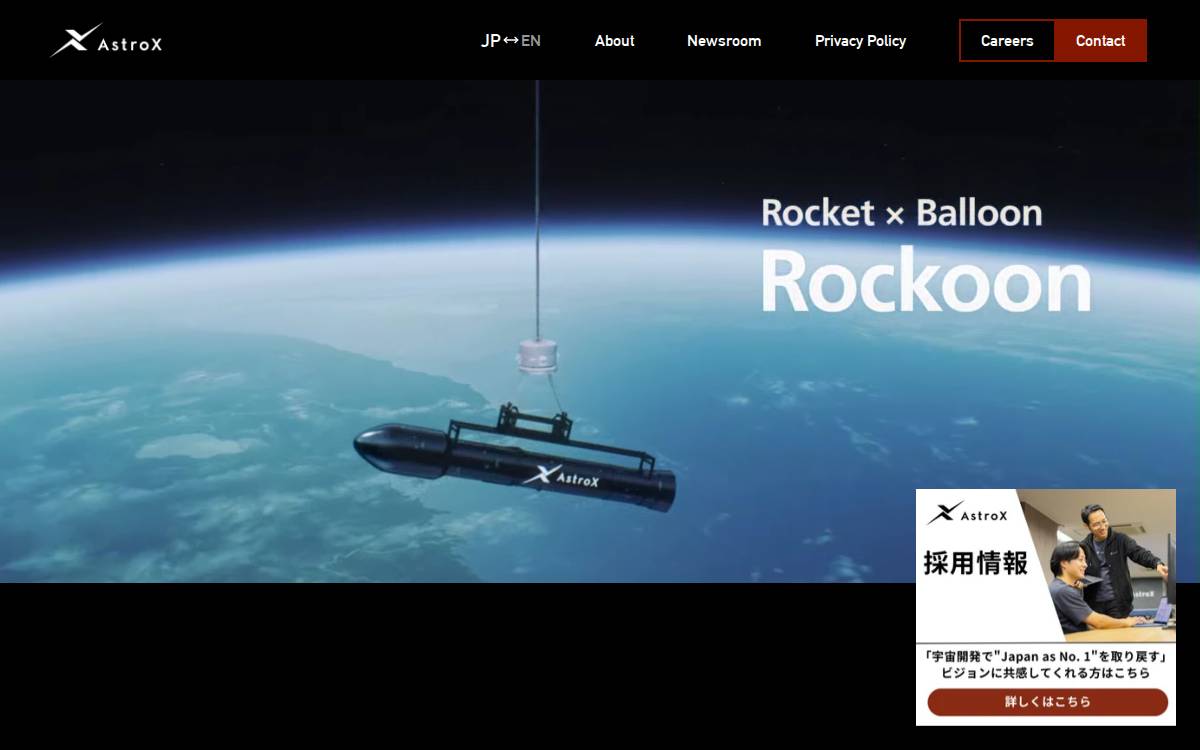This screenshot has height=750, width=1200.
Task: Go to the Newsroom page
Action: (724, 41)
